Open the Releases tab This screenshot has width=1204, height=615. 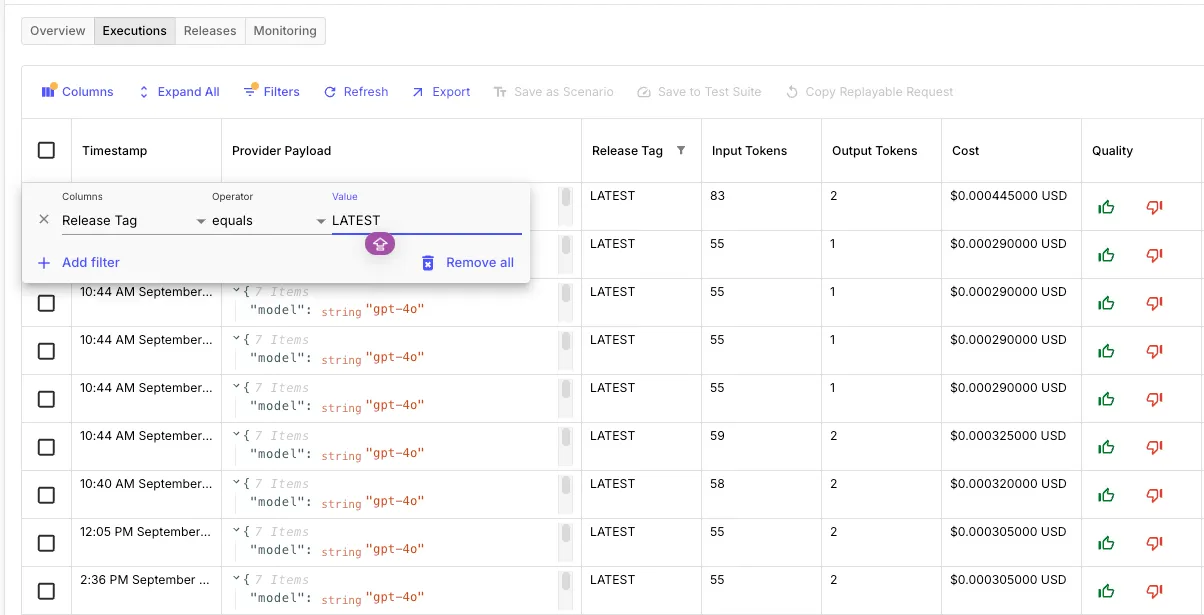click(210, 31)
